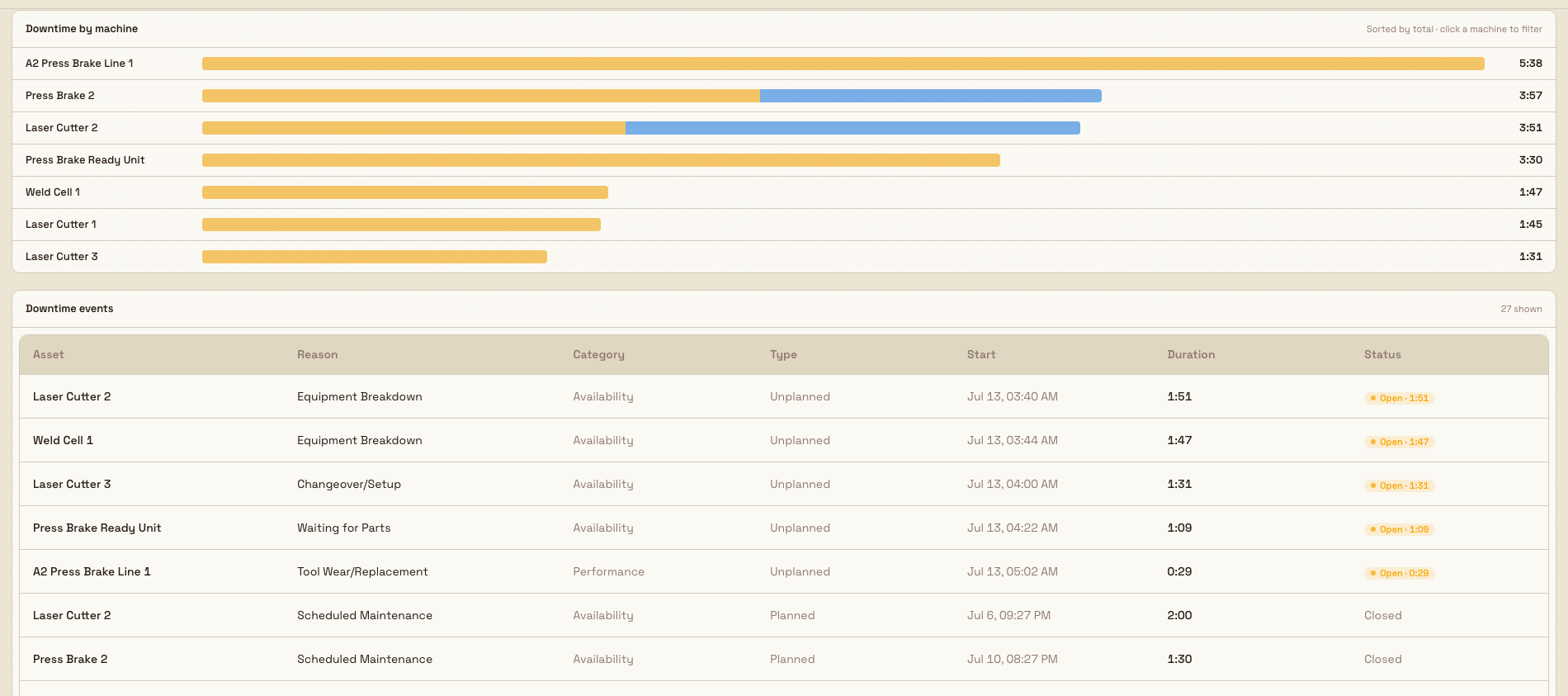Filter by Weld Cell 1 machine label
The height and width of the screenshot is (696, 1568).
coord(53,192)
